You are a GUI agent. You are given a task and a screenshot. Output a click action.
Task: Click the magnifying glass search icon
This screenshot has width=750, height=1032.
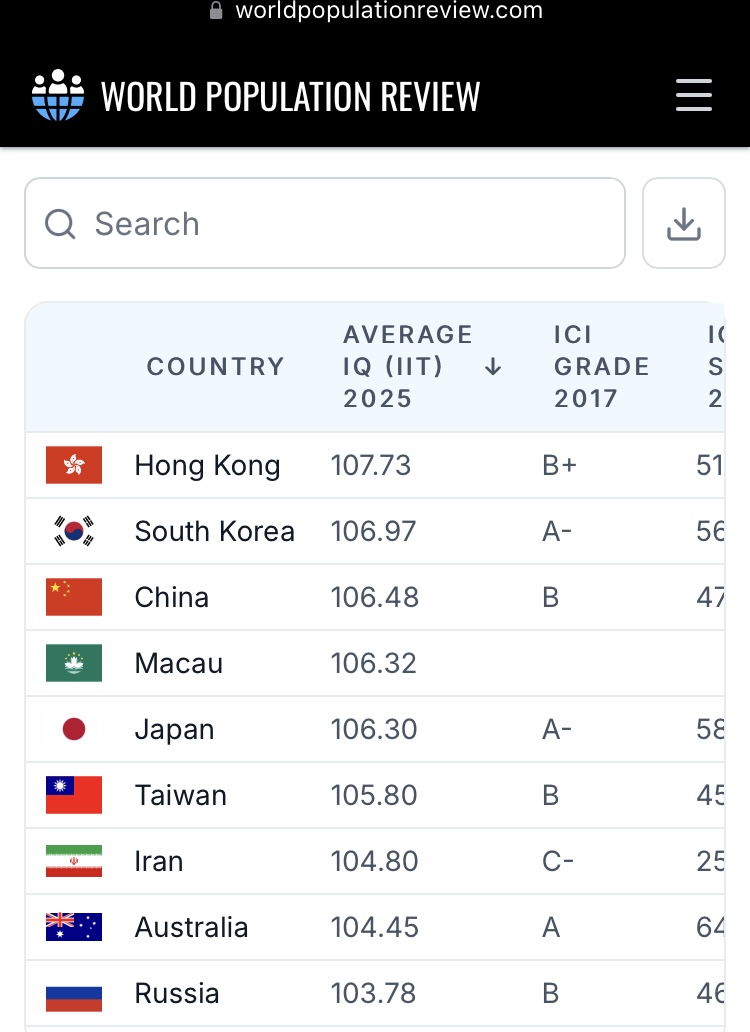click(x=61, y=224)
